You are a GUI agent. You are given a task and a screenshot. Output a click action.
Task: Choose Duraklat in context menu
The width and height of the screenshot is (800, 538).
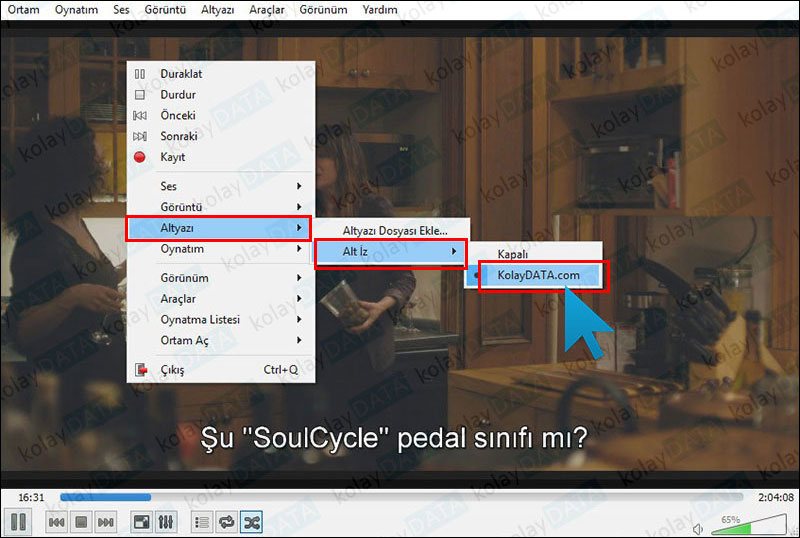(220, 74)
